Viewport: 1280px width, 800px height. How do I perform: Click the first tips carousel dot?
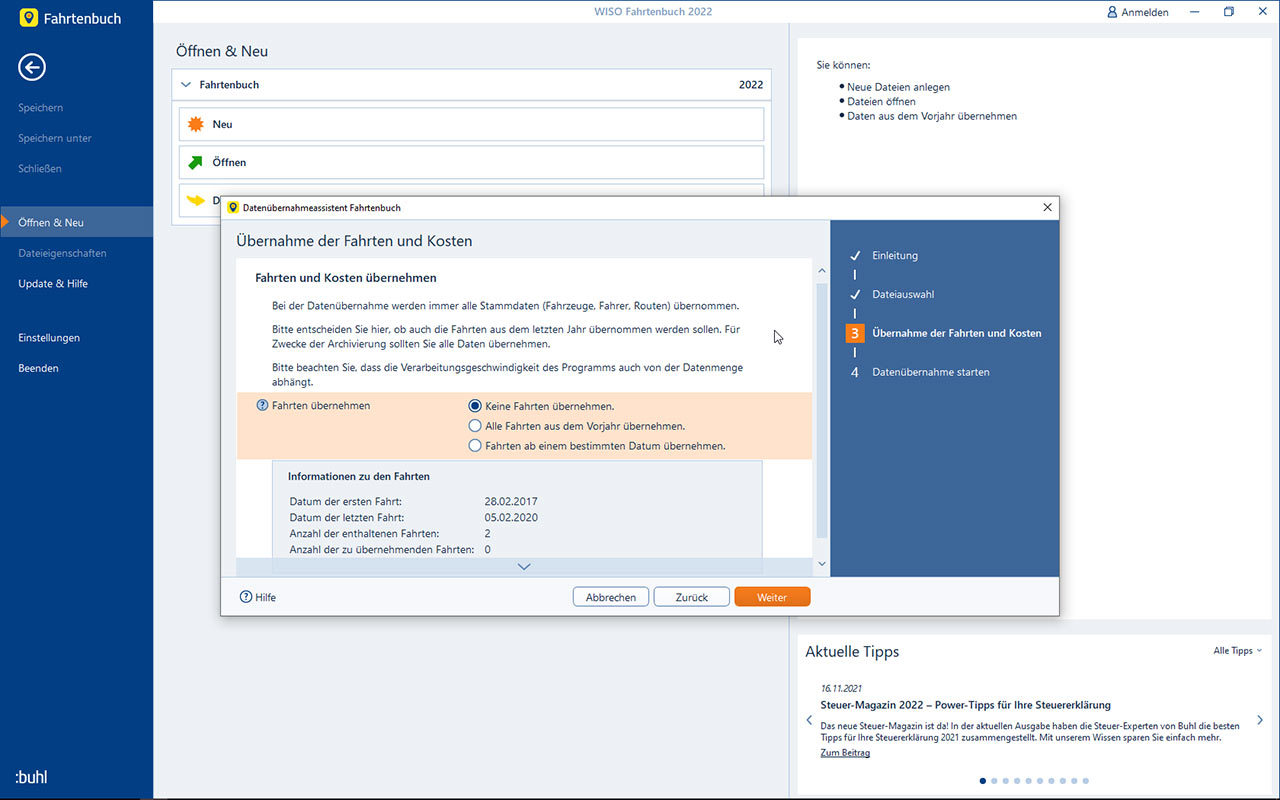983,781
